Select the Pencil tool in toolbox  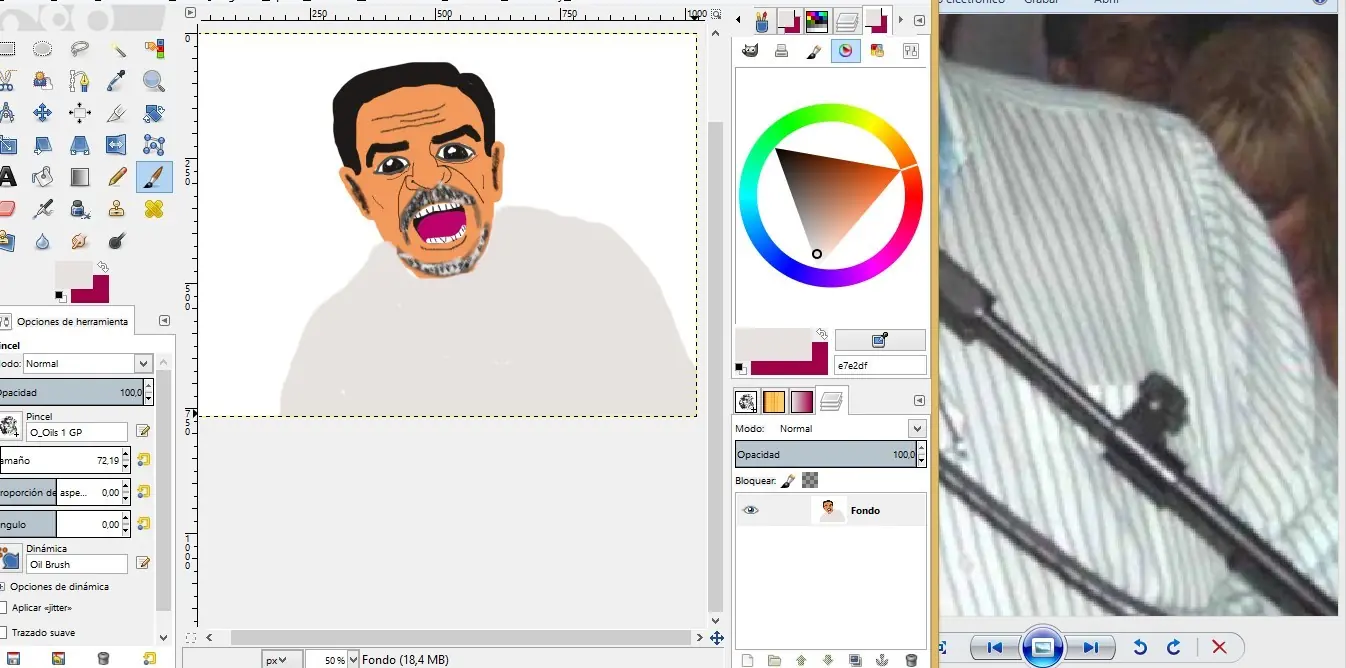click(x=117, y=177)
